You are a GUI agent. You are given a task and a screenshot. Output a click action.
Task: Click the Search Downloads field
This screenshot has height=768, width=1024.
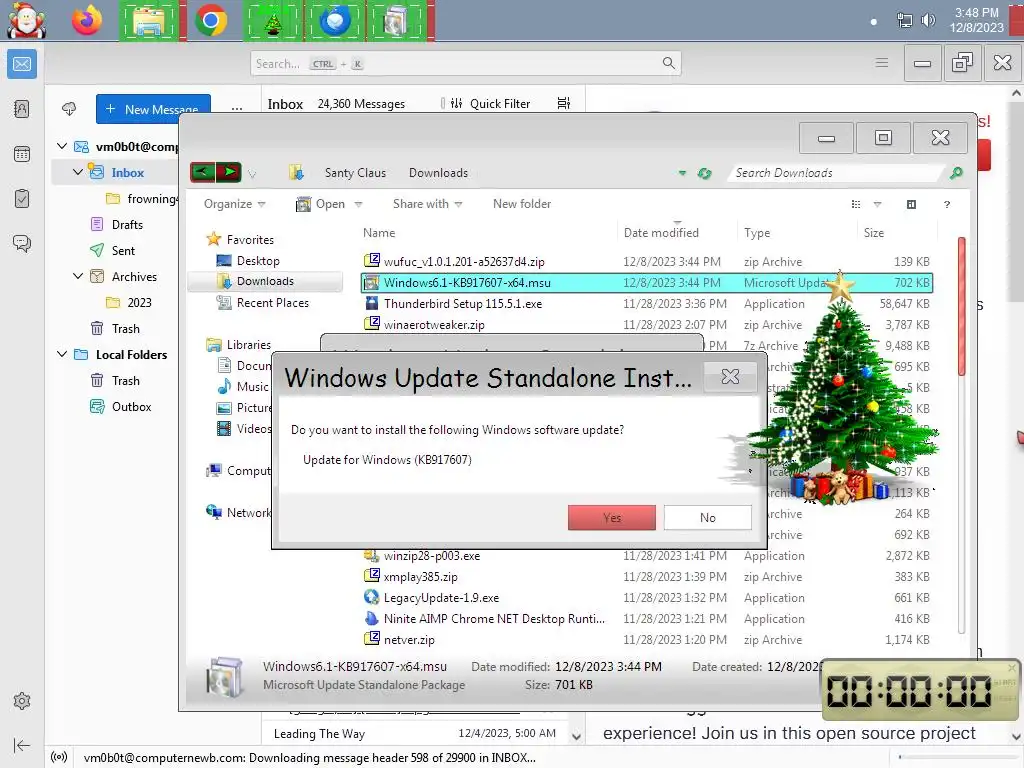pos(836,173)
